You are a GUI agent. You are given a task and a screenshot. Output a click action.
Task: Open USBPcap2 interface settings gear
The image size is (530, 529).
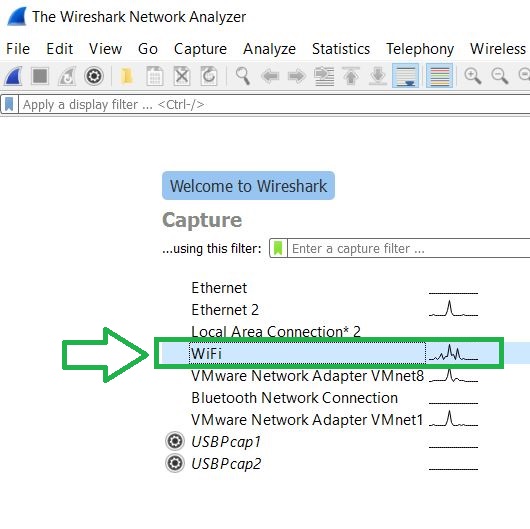click(x=175, y=463)
